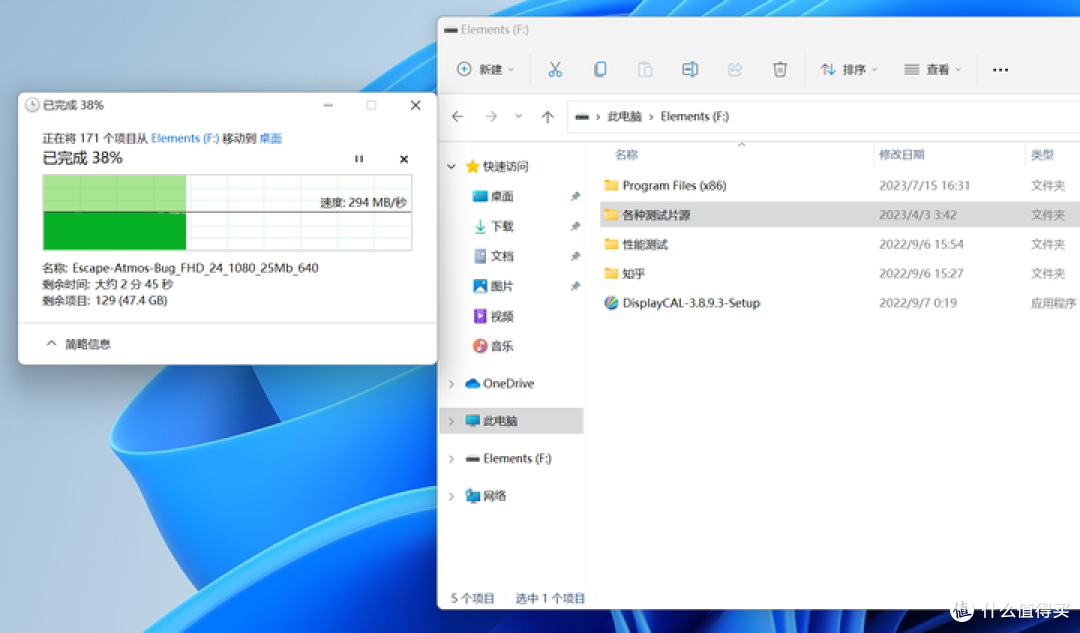The height and width of the screenshot is (633, 1080).
Task: Sort by the 类型 Type column header
Action: pyautogui.click(x=1042, y=154)
